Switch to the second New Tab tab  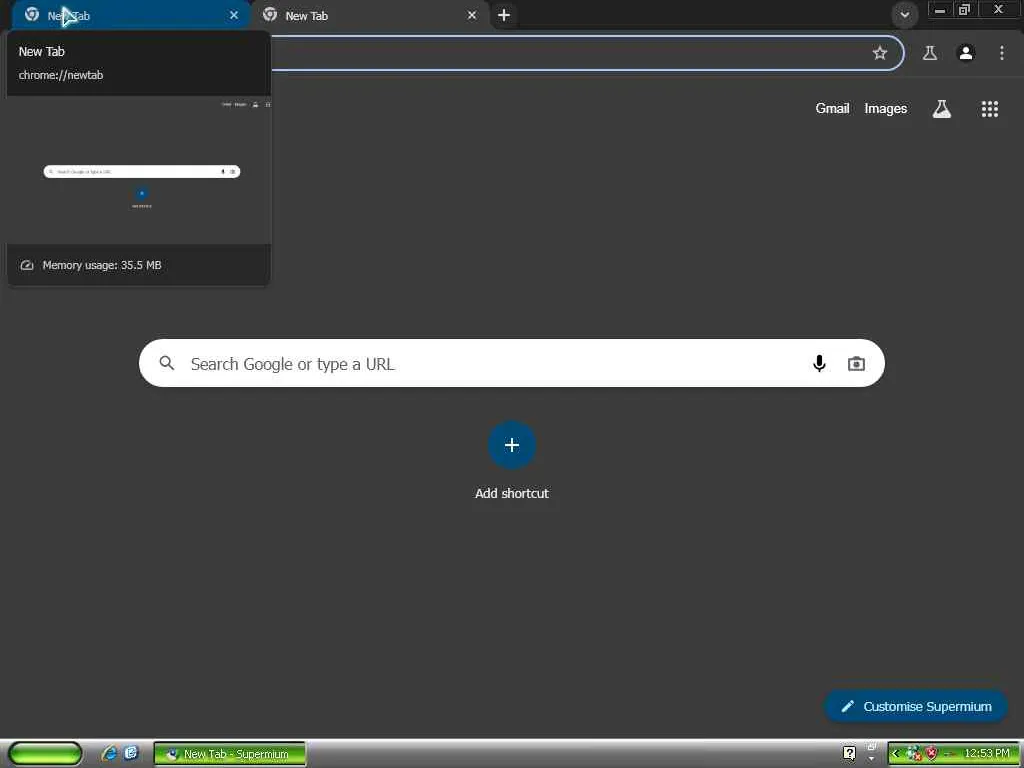click(371, 15)
